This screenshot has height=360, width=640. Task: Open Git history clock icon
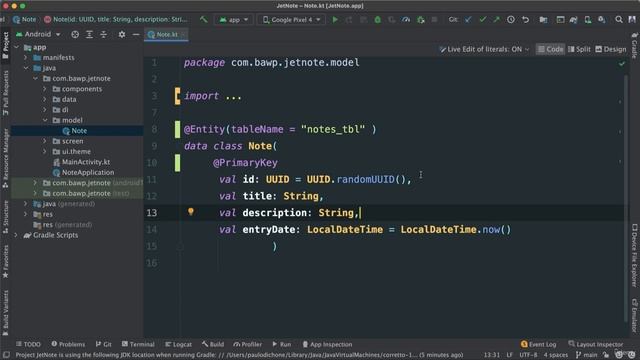[x=511, y=19]
